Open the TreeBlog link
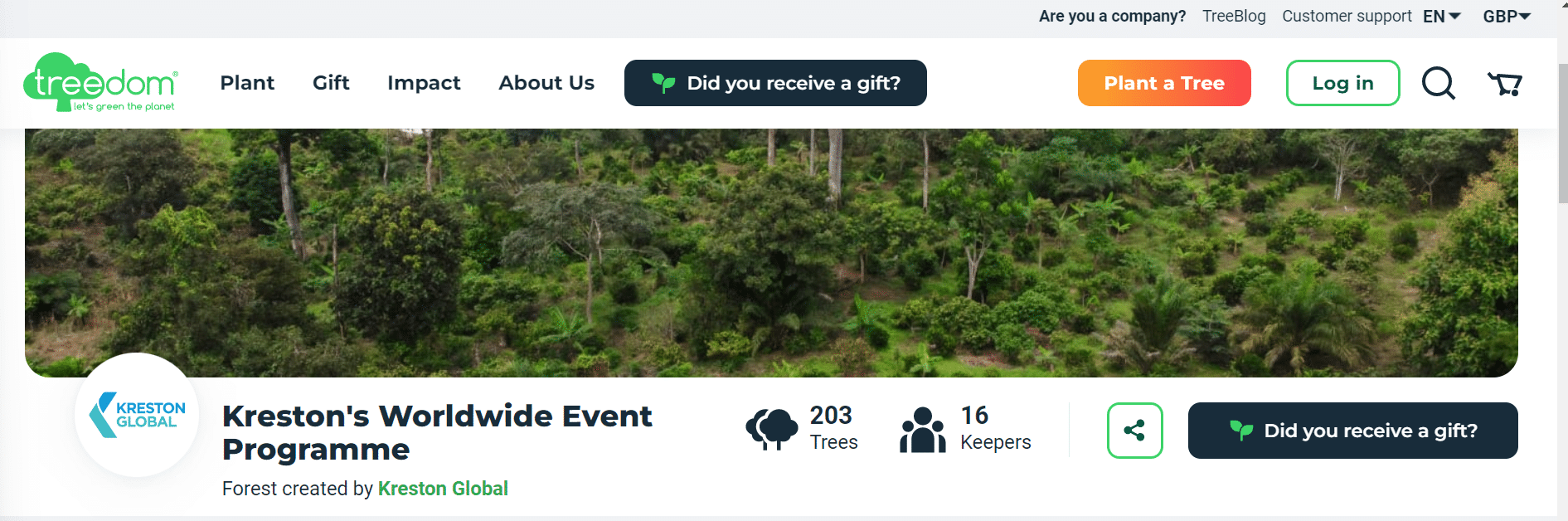 (1234, 17)
